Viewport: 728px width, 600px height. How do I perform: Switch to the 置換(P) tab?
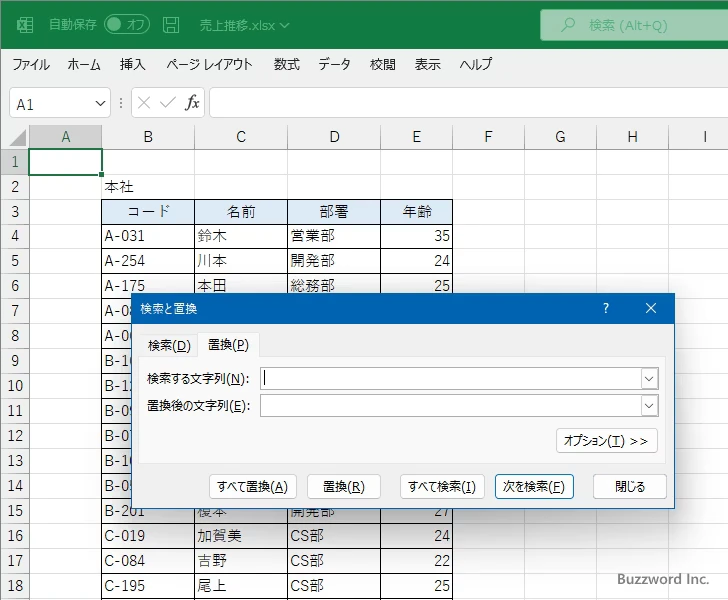228,345
